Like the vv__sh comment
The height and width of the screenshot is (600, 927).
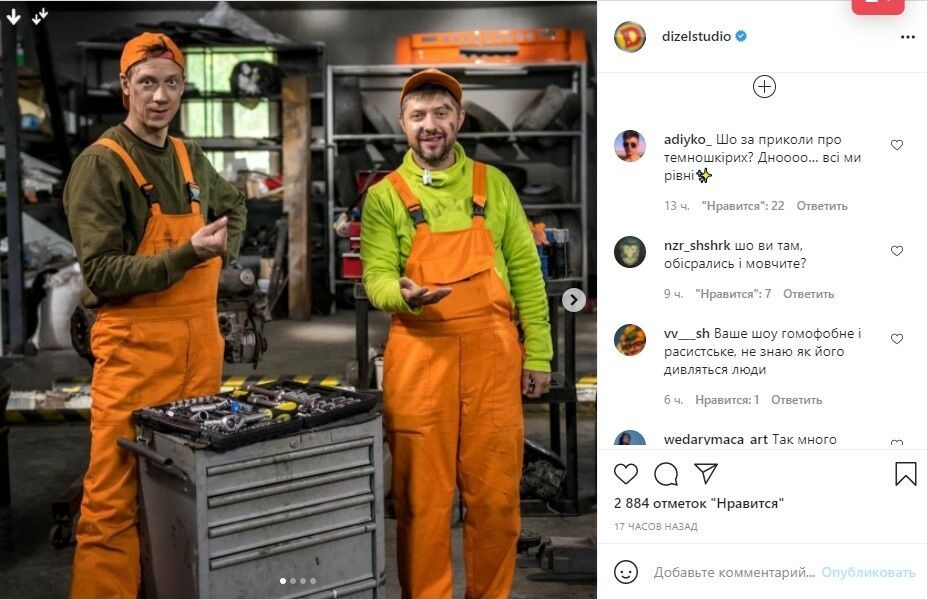(897, 339)
